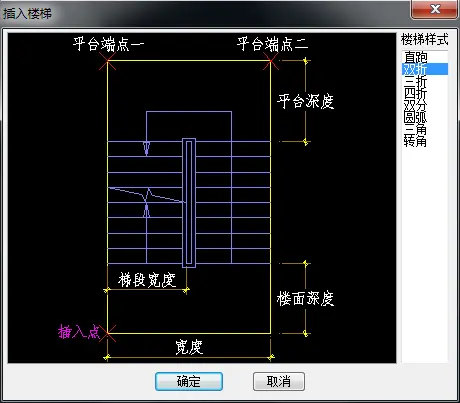The height and width of the screenshot is (403, 460).
Task: Click the 宽度 dimension label
Action: 189,347
